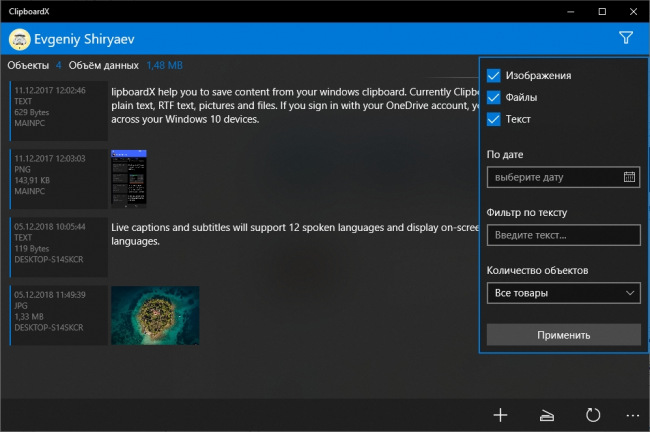Click the Evgeniy Shiryaev user name
The width and height of the screenshot is (650, 432).
(84, 39)
